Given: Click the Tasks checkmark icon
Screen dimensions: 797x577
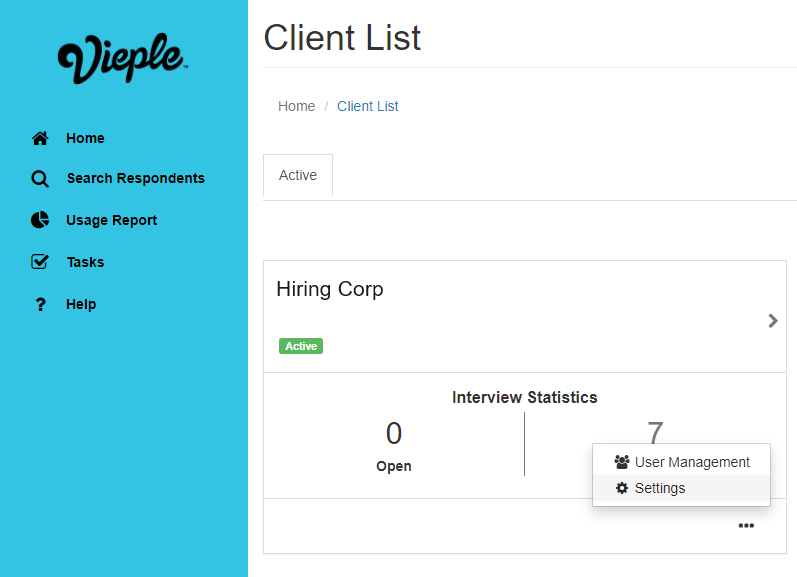Looking at the screenshot, I should click(40, 262).
